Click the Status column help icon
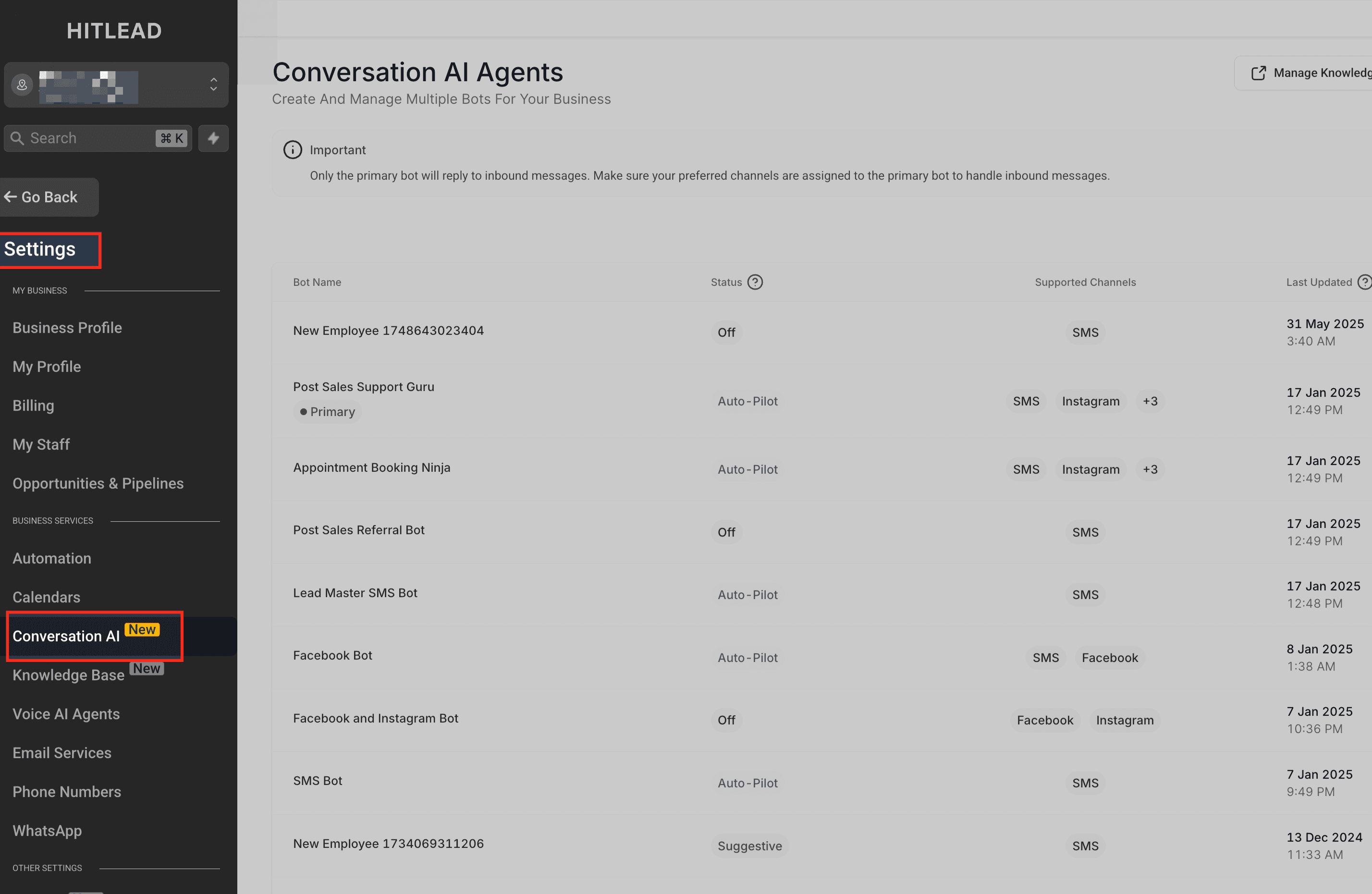Image resolution: width=1372 pixels, height=894 pixels. (755, 282)
